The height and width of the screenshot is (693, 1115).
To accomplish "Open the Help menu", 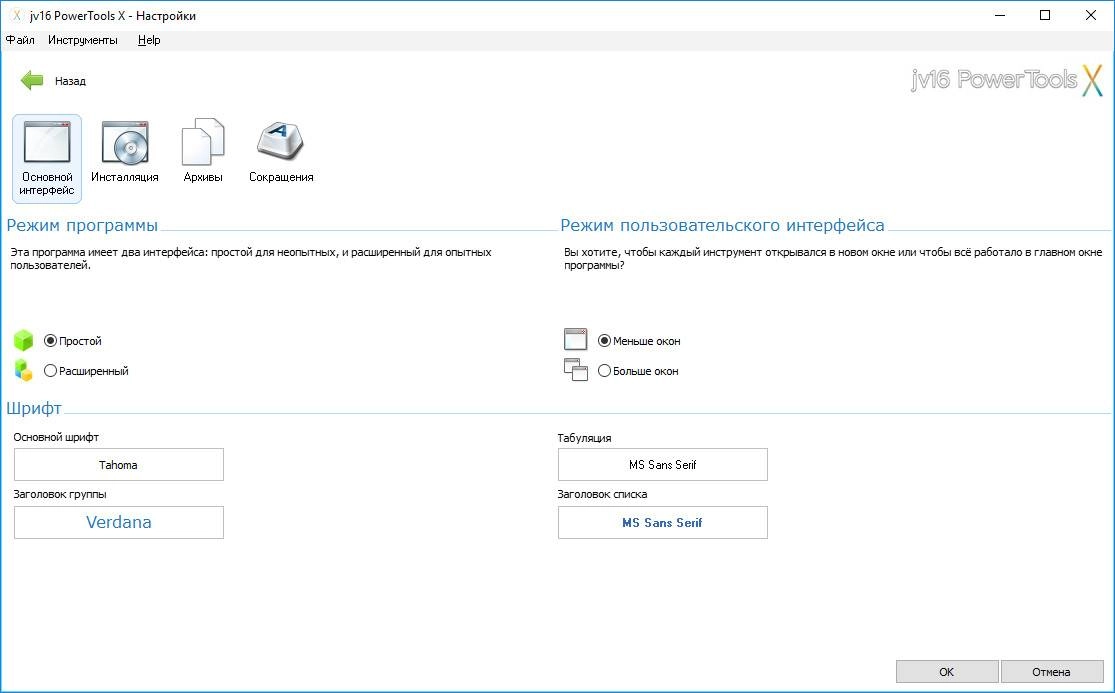I will [x=149, y=40].
